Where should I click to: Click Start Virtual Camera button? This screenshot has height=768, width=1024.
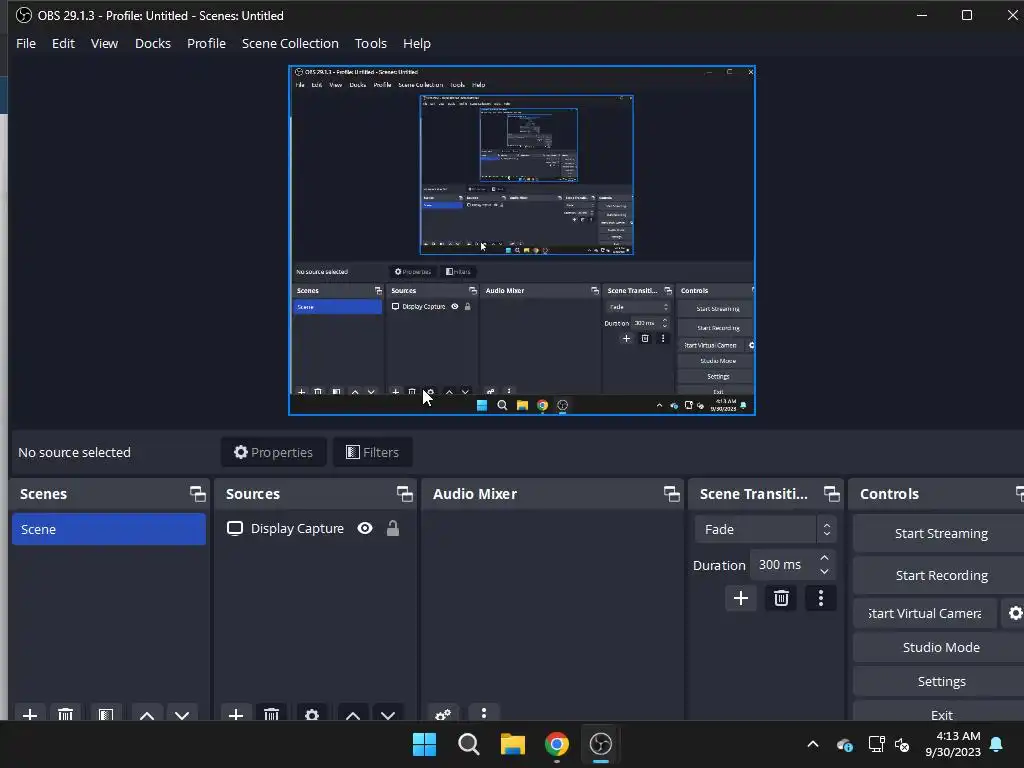pyautogui.click(x=925, y=613)
